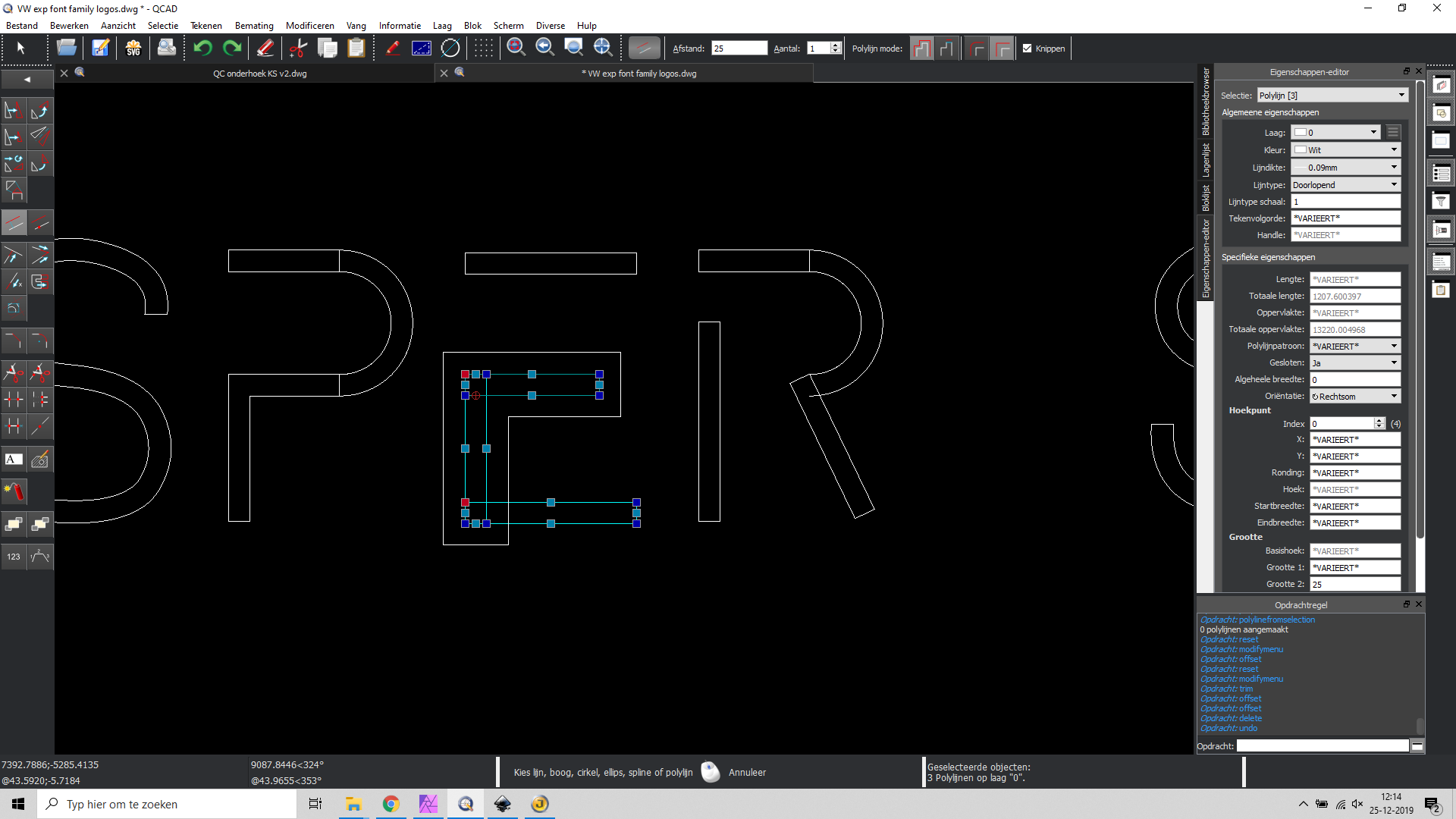Viewport: 1456px width, 819px height.
Task: Expand the Selectie Polylijn dropdown
Action: coord(1332,96)
